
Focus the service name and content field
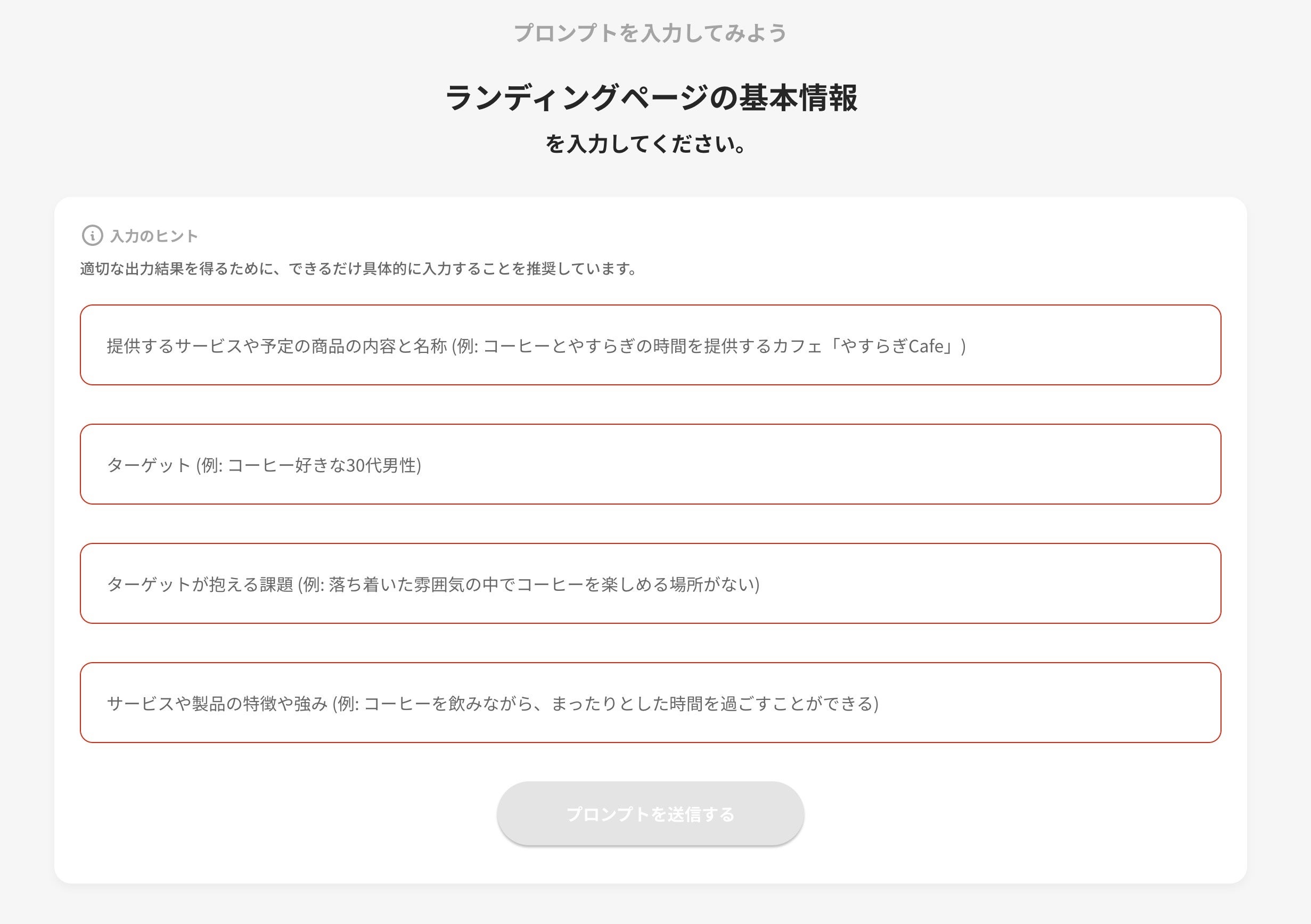650,345
